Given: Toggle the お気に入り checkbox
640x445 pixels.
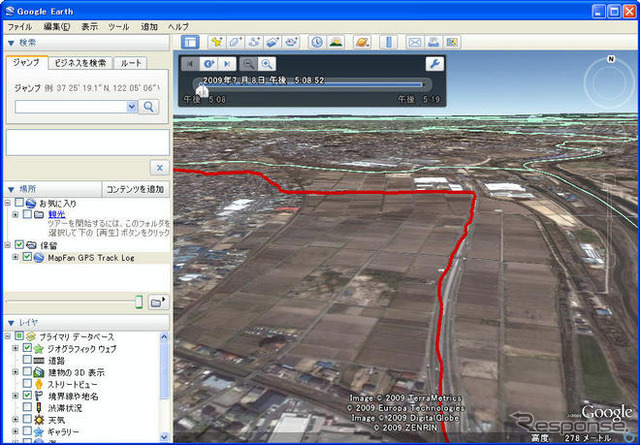Looking at the screenshot, I should click(x=19, y=202).
